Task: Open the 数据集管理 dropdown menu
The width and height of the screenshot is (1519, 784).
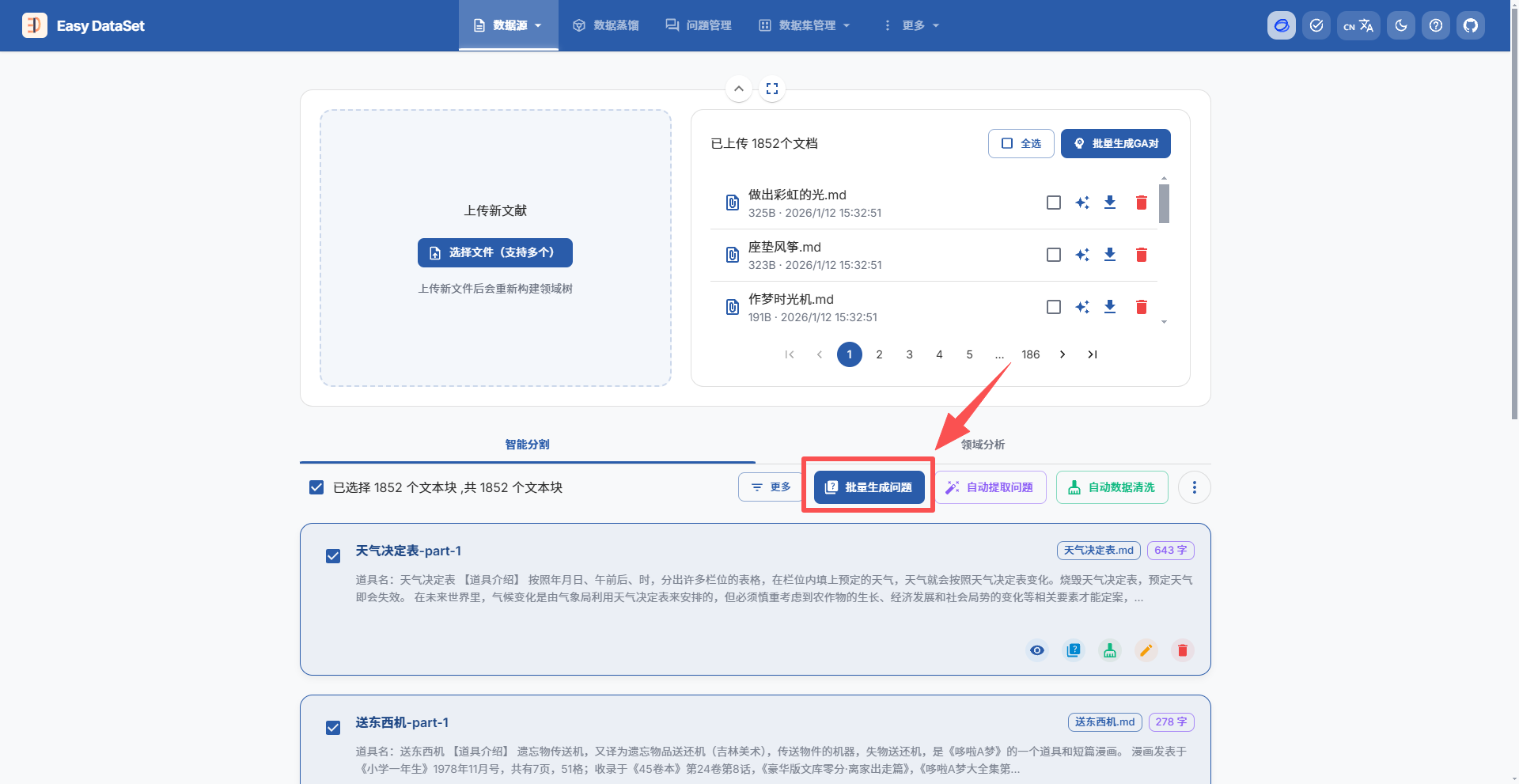Action: [x=805, y=25]
